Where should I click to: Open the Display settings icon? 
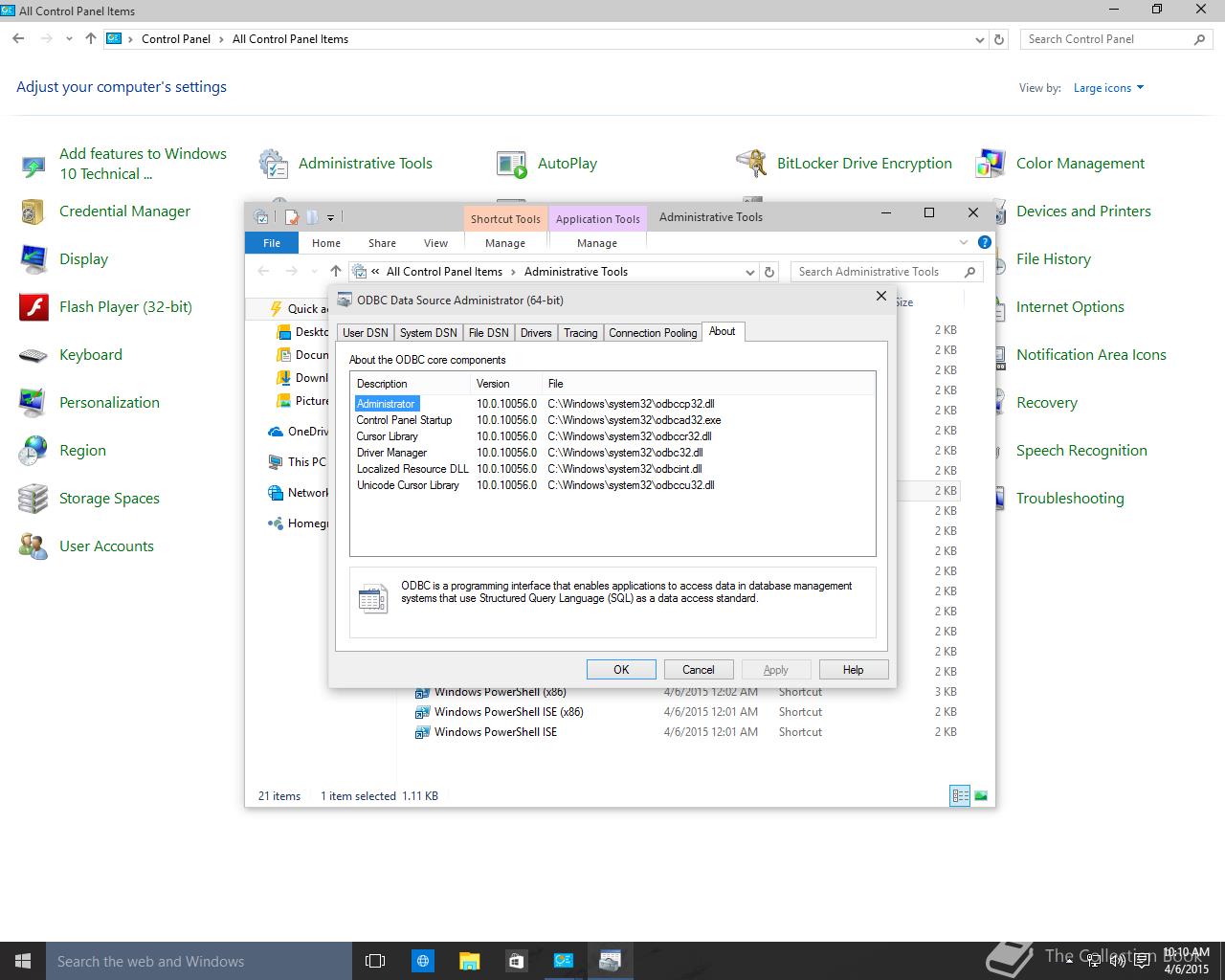tap(64, 259)
